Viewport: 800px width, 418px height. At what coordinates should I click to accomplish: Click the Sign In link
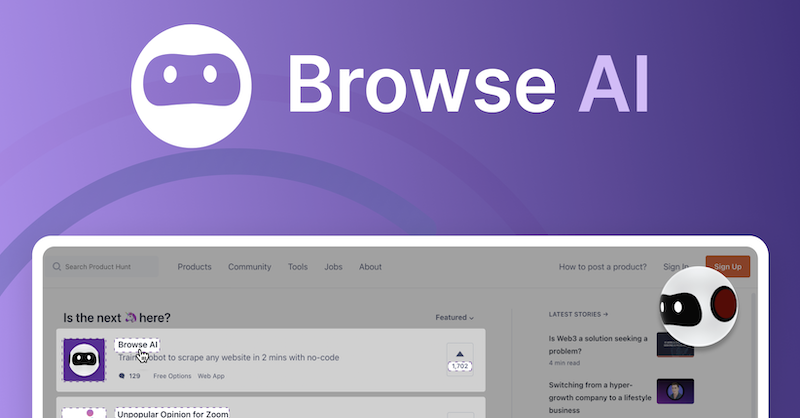(676, 266)
